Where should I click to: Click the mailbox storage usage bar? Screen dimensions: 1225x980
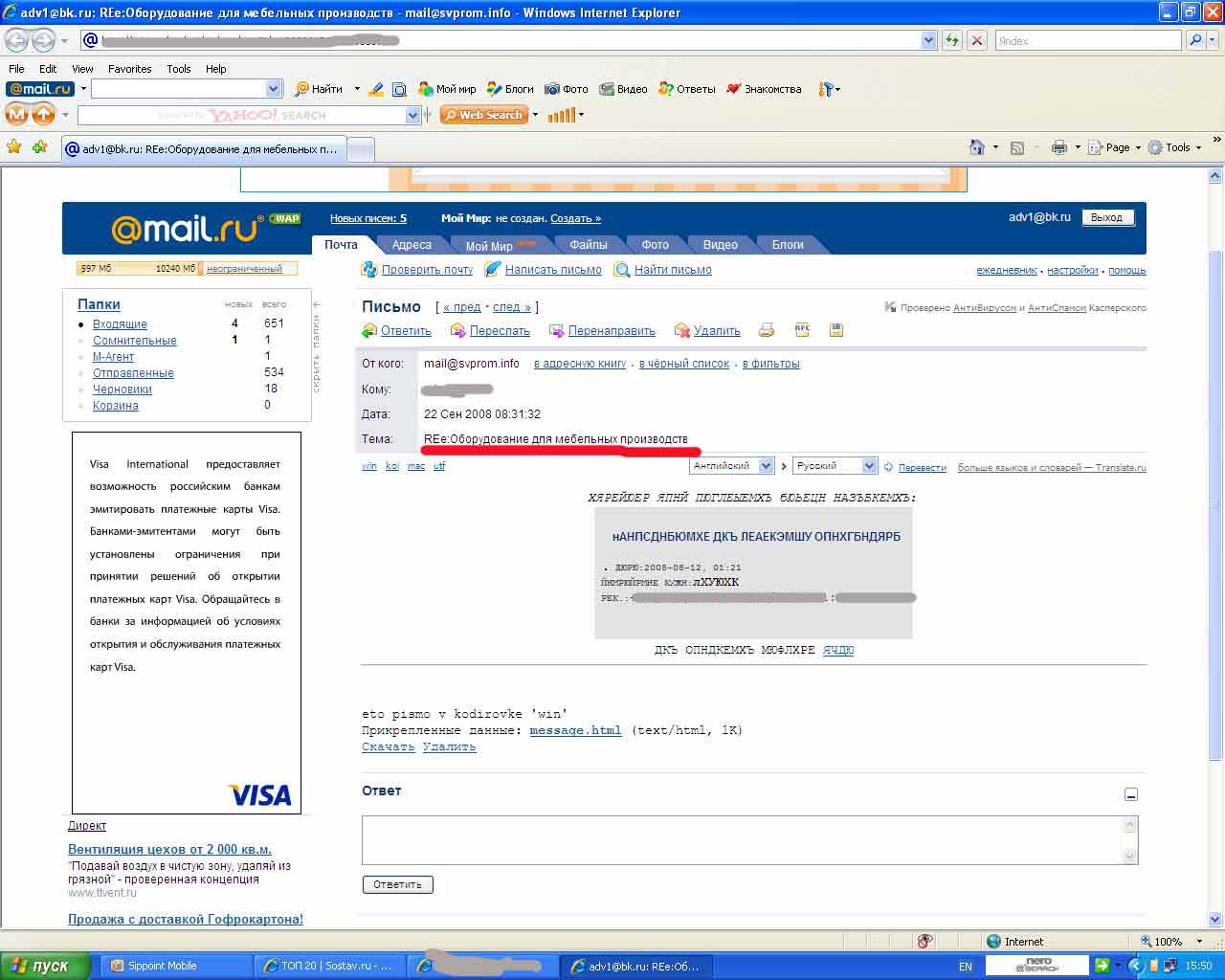187,269
